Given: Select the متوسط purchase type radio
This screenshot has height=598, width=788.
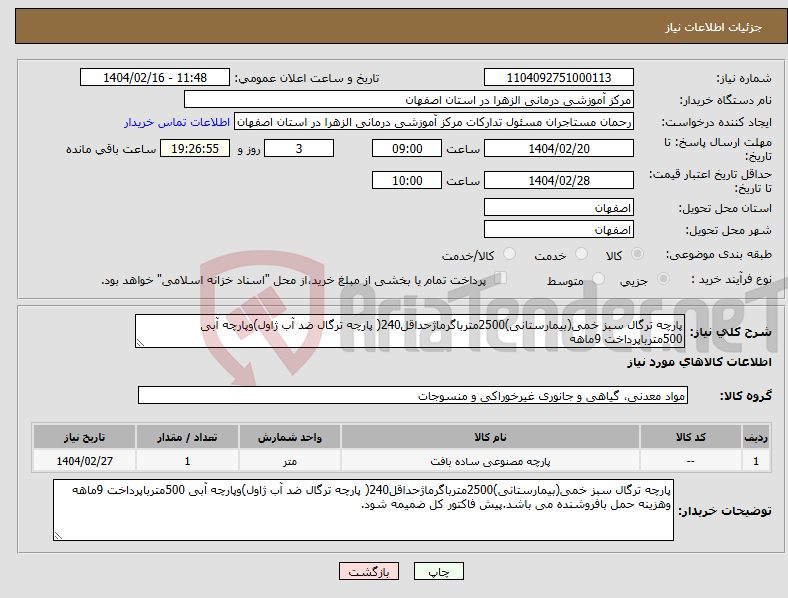Looking at the screenshot, I should click(599, 278).
